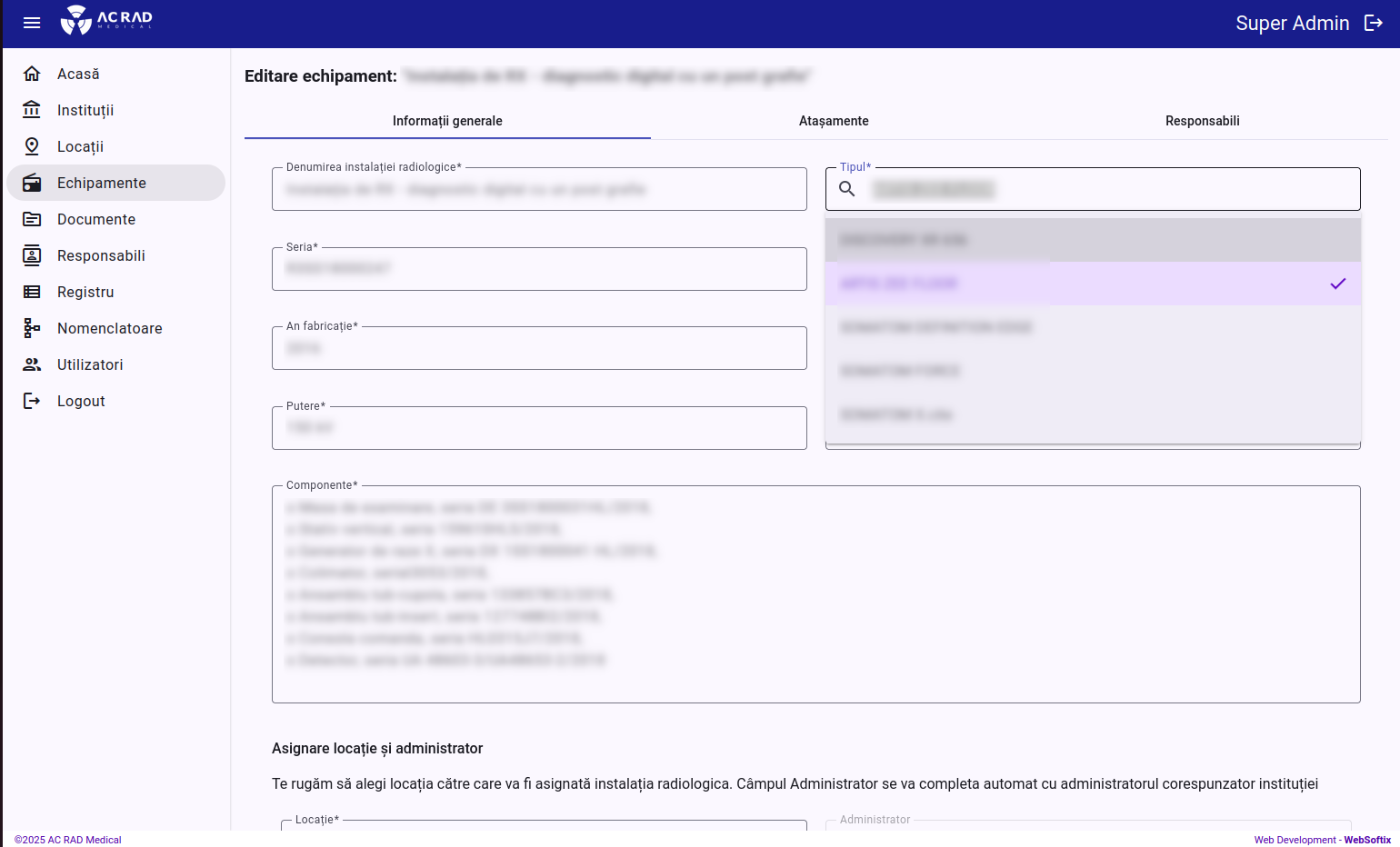Switch to the Atașamente tab

834,121
